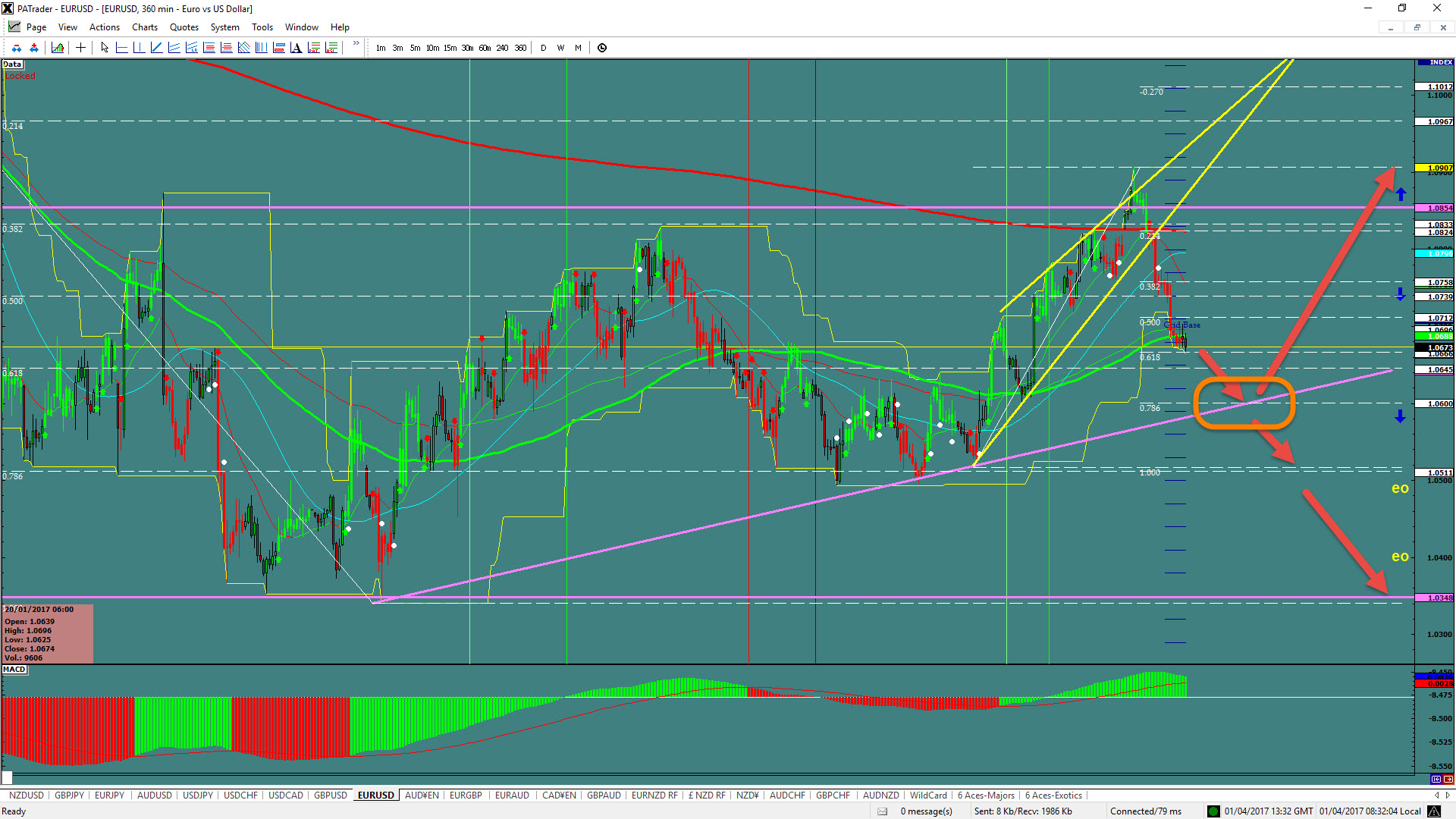
Task: Set chart to Daily timeframe
Action: tap(543, 48)
